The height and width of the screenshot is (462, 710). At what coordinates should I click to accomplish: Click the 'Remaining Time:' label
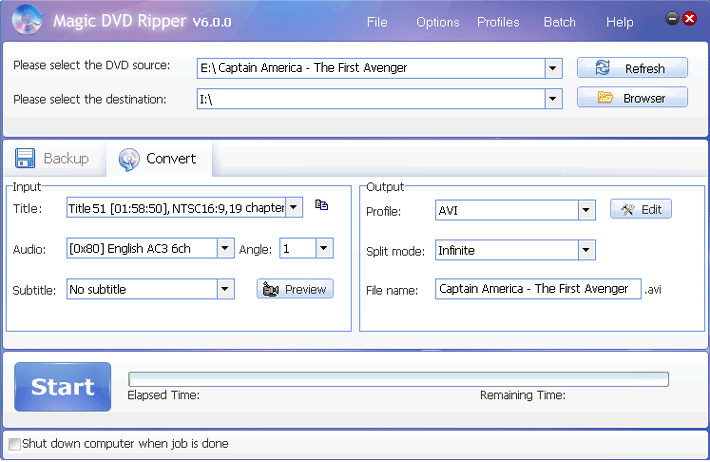[x=523, y=395]
